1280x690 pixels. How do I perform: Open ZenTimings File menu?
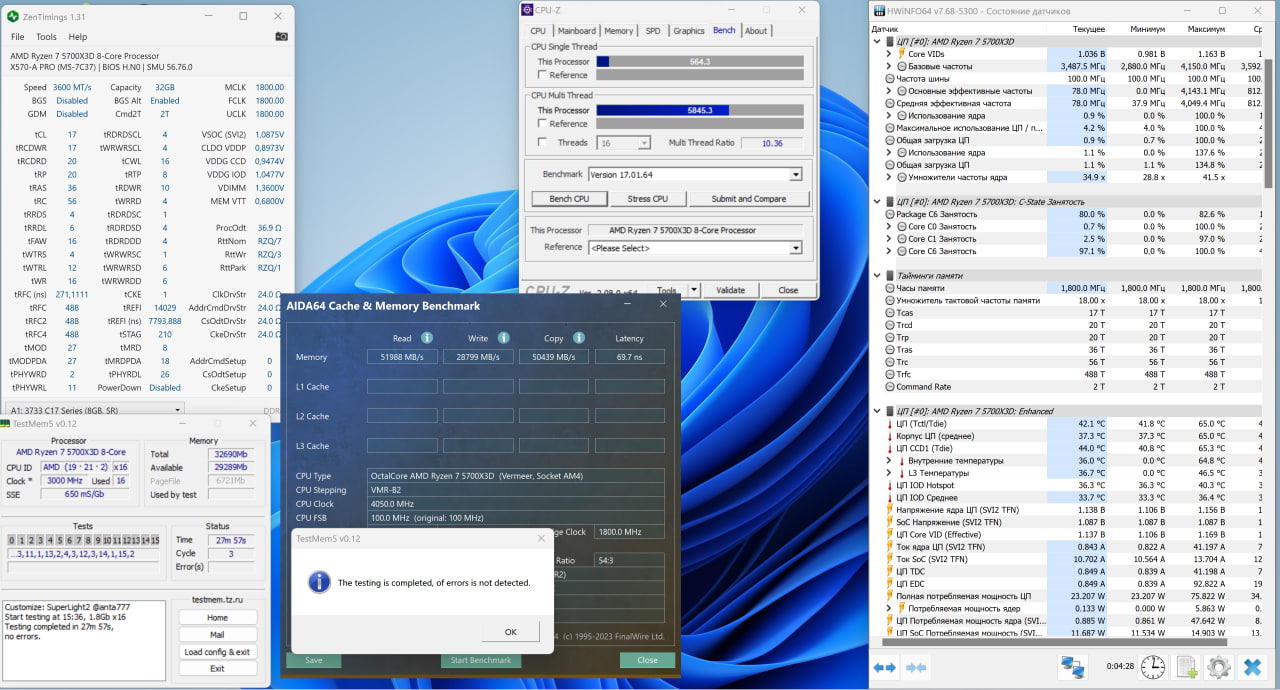coord(18,37)
